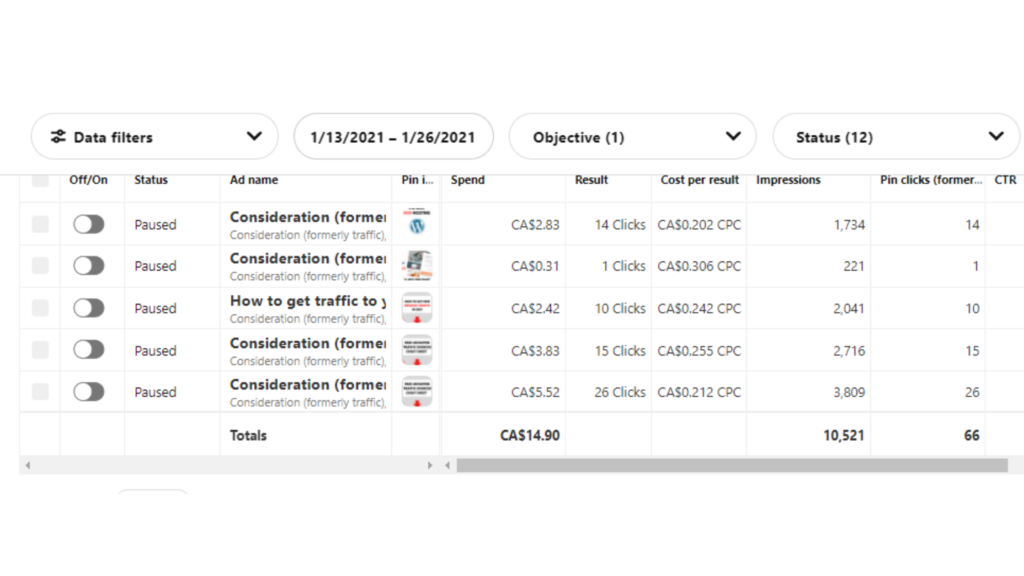
Task: Click the CA$0.202 CPC cell
Action: (699, 225)
